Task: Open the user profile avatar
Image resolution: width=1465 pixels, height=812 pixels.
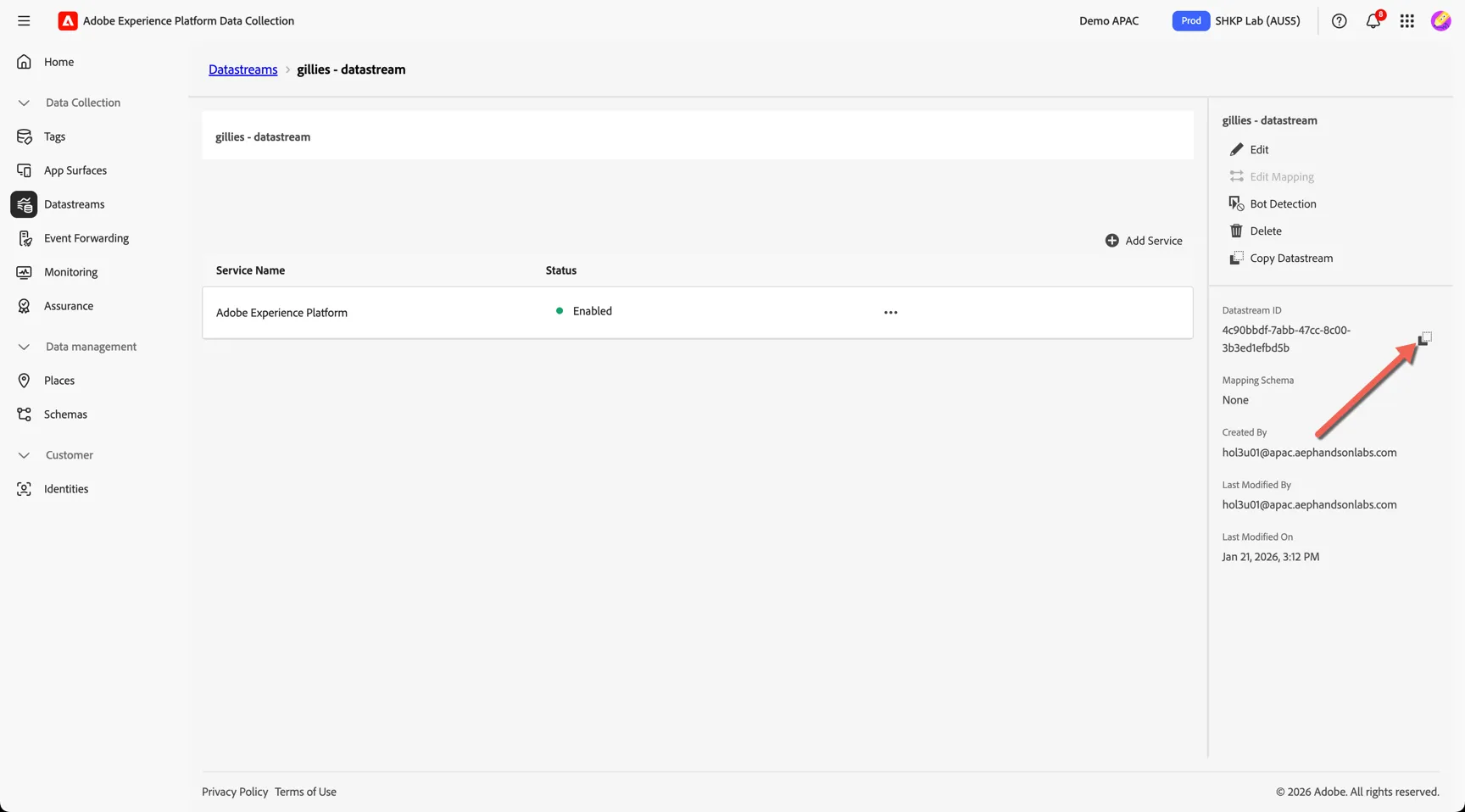Action: click(1441, 20)
